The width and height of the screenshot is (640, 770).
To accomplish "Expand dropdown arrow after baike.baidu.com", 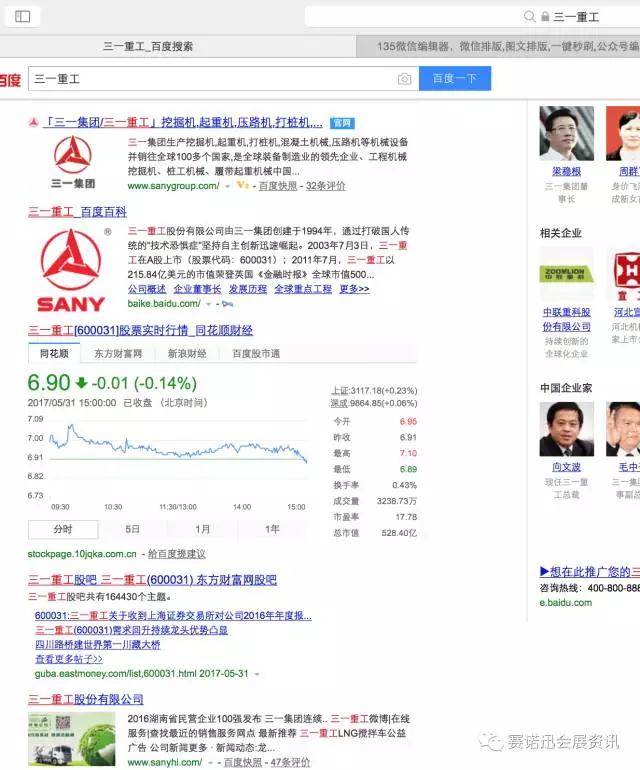I will click(209, 304).
